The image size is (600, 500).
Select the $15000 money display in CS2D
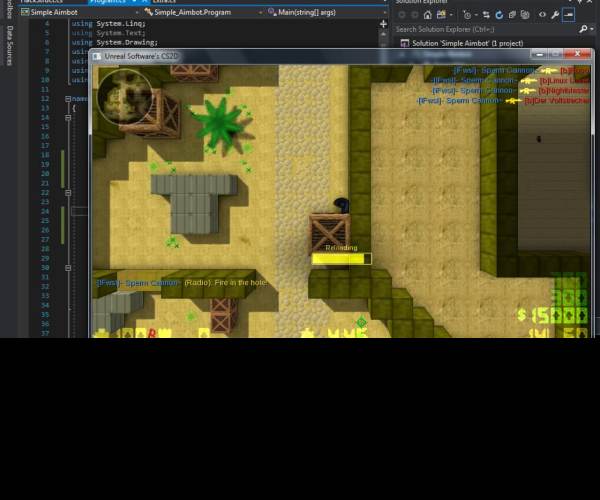pos(553,316)
